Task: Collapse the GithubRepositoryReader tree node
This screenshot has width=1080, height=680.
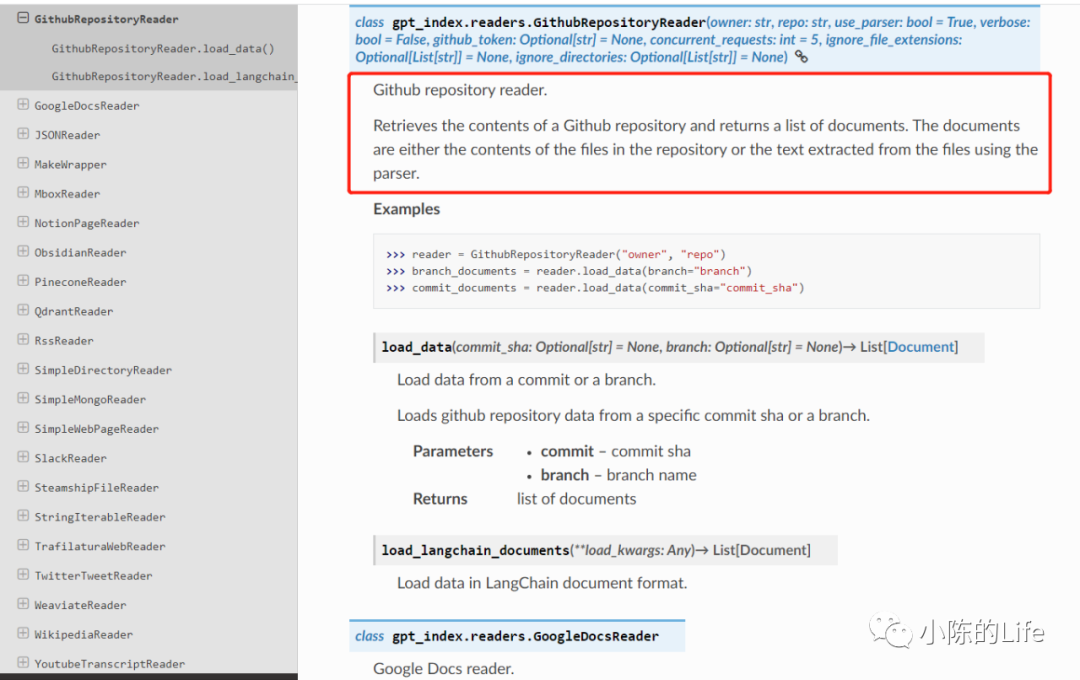Action: tap(23, 18)
